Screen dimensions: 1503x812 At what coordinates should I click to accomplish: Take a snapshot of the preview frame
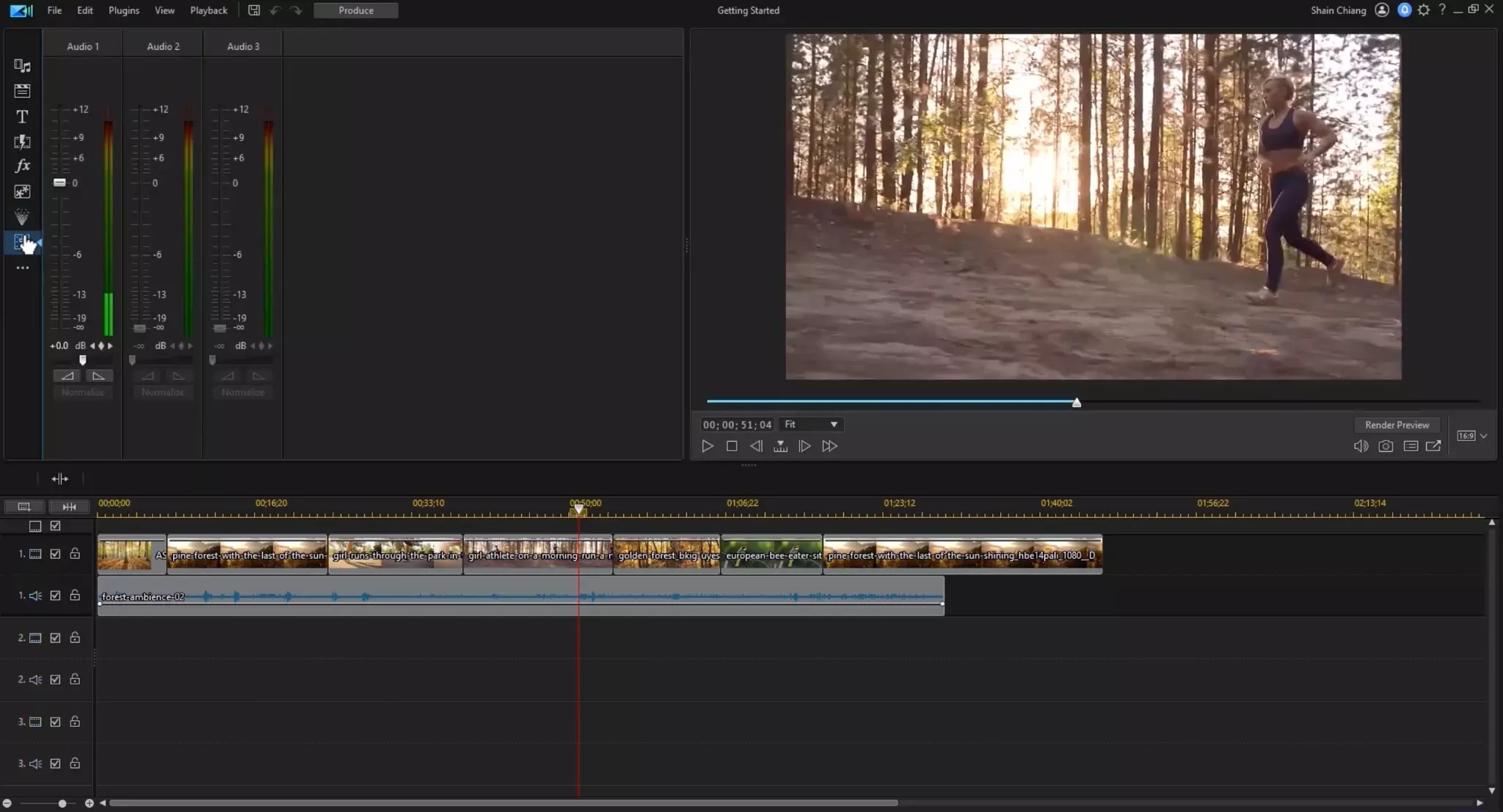(x=1386, y=446)
